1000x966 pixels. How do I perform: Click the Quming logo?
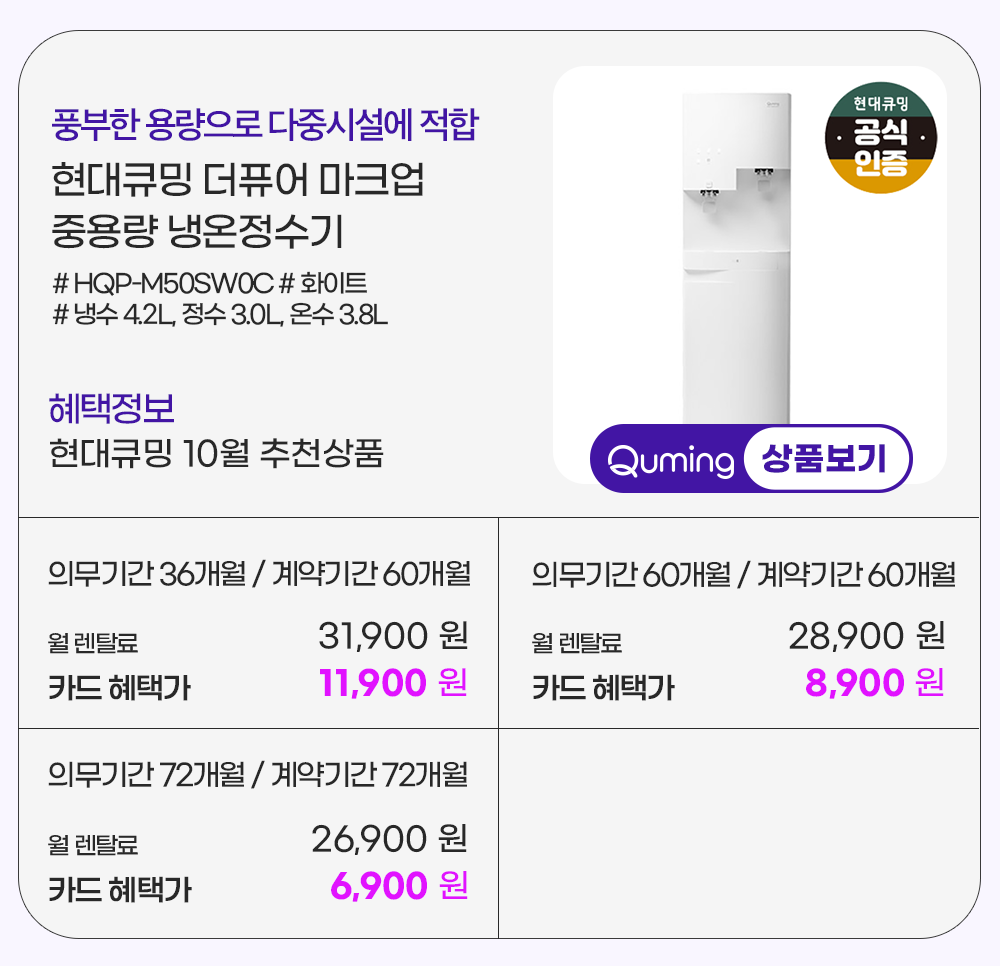[x=670, y=461]
